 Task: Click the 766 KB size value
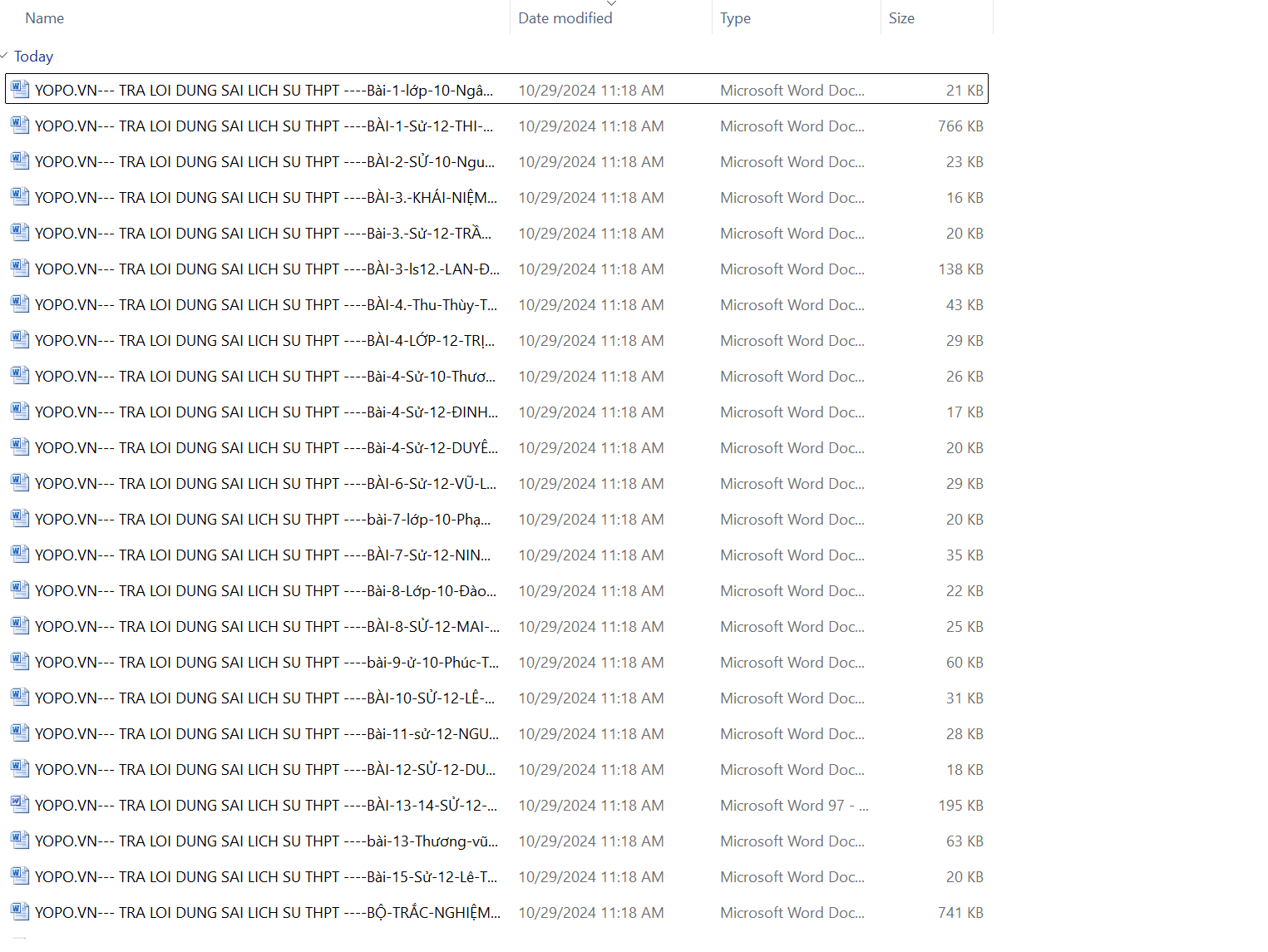tap(960, 126)
